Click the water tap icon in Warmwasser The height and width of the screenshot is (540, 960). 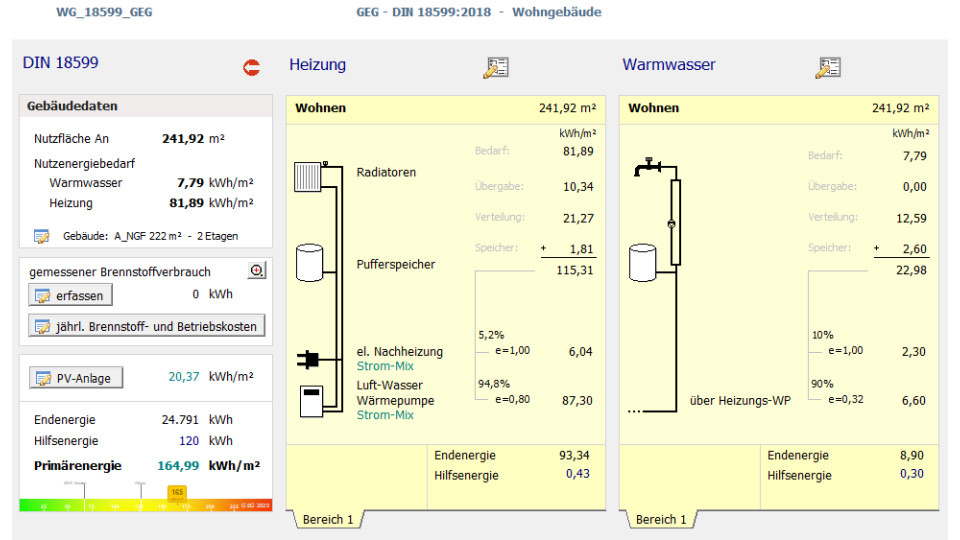(x=647, y=167)
